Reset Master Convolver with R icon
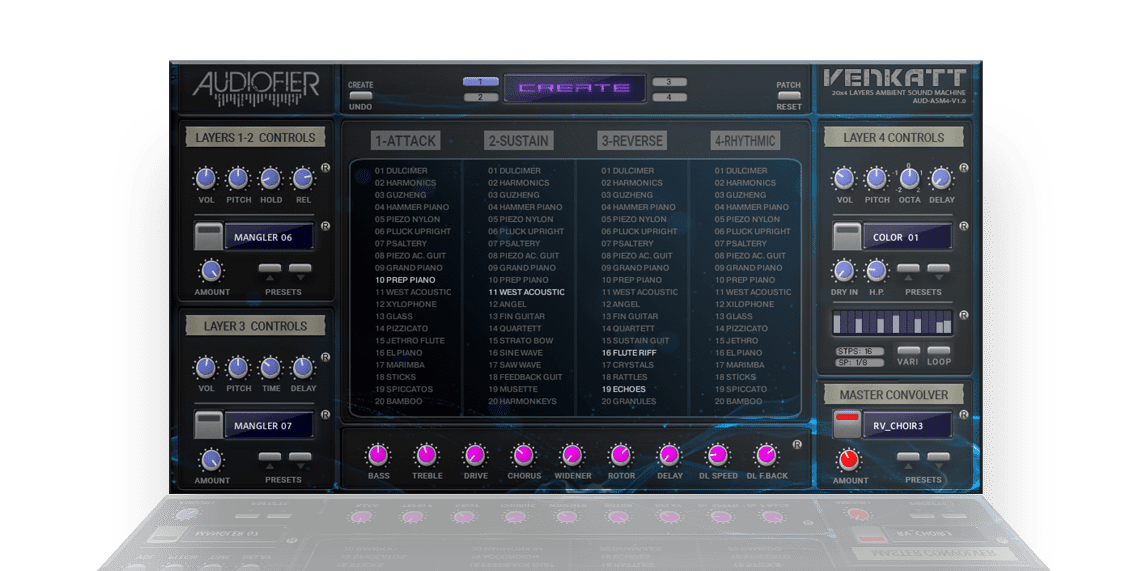The width and height of the screenshot is (1127, 571). (x=963, y=415)
